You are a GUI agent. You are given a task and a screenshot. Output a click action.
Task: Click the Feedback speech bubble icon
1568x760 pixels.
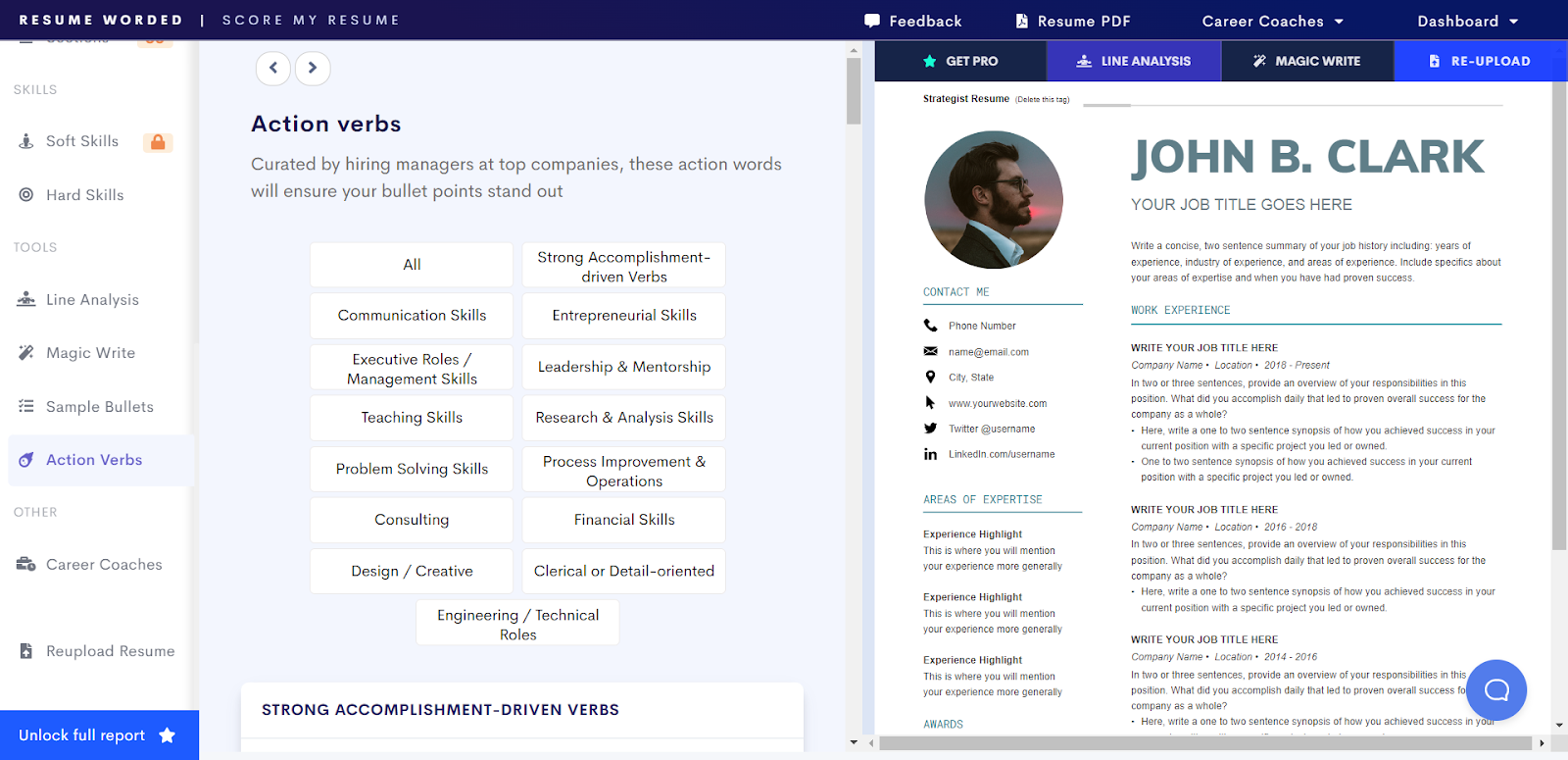point(872,21)
